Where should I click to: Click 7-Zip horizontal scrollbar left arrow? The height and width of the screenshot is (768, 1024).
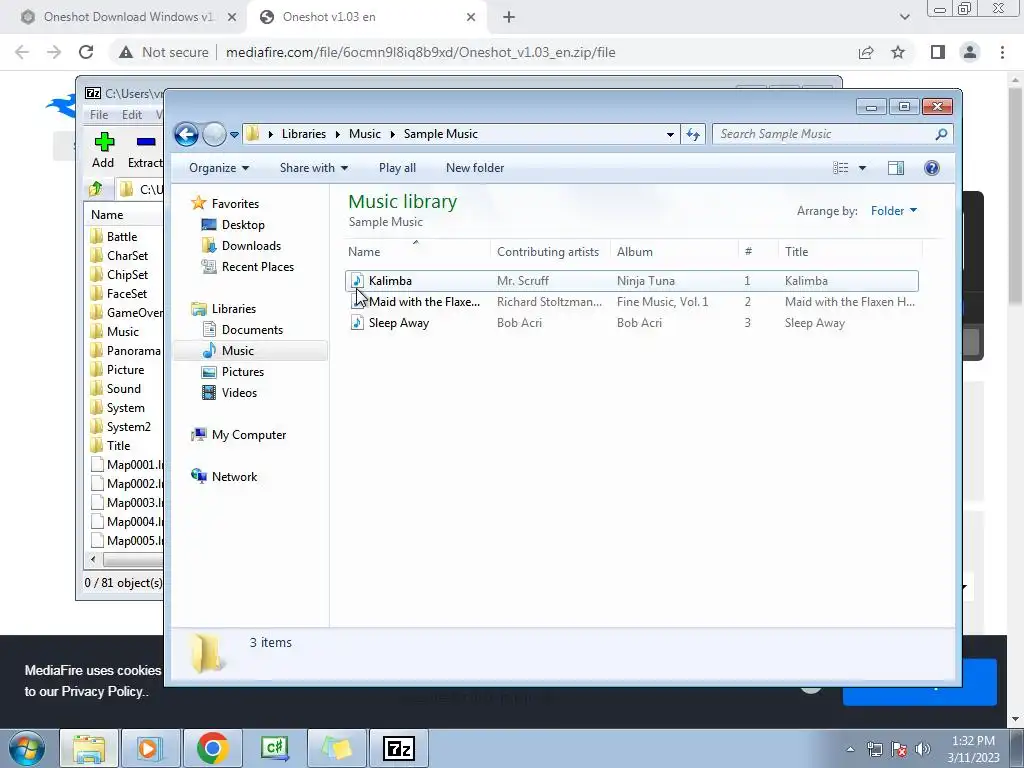point(93,560)
